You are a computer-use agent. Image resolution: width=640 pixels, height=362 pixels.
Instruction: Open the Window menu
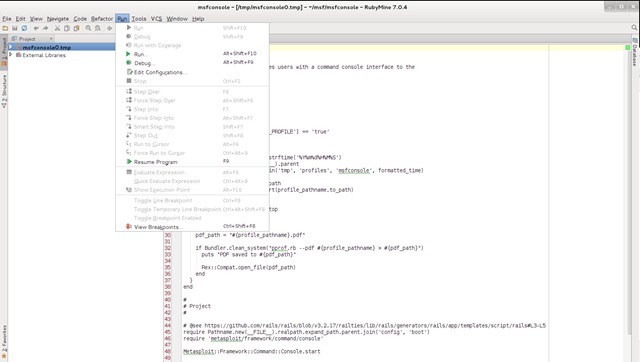click(x=177, y=19)
